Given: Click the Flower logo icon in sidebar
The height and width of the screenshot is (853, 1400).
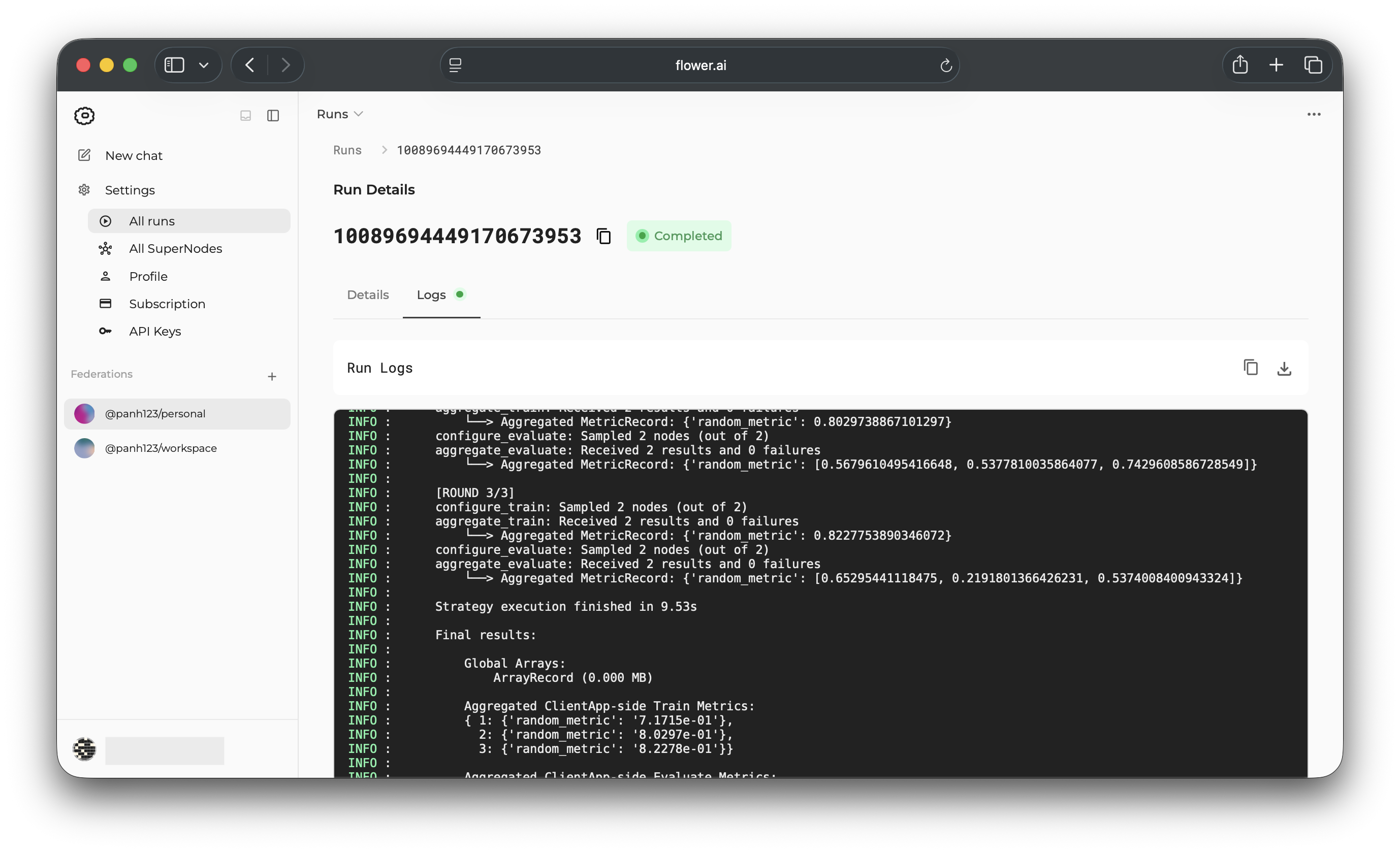Looking at the screenshot, I should tap(84, 116).
